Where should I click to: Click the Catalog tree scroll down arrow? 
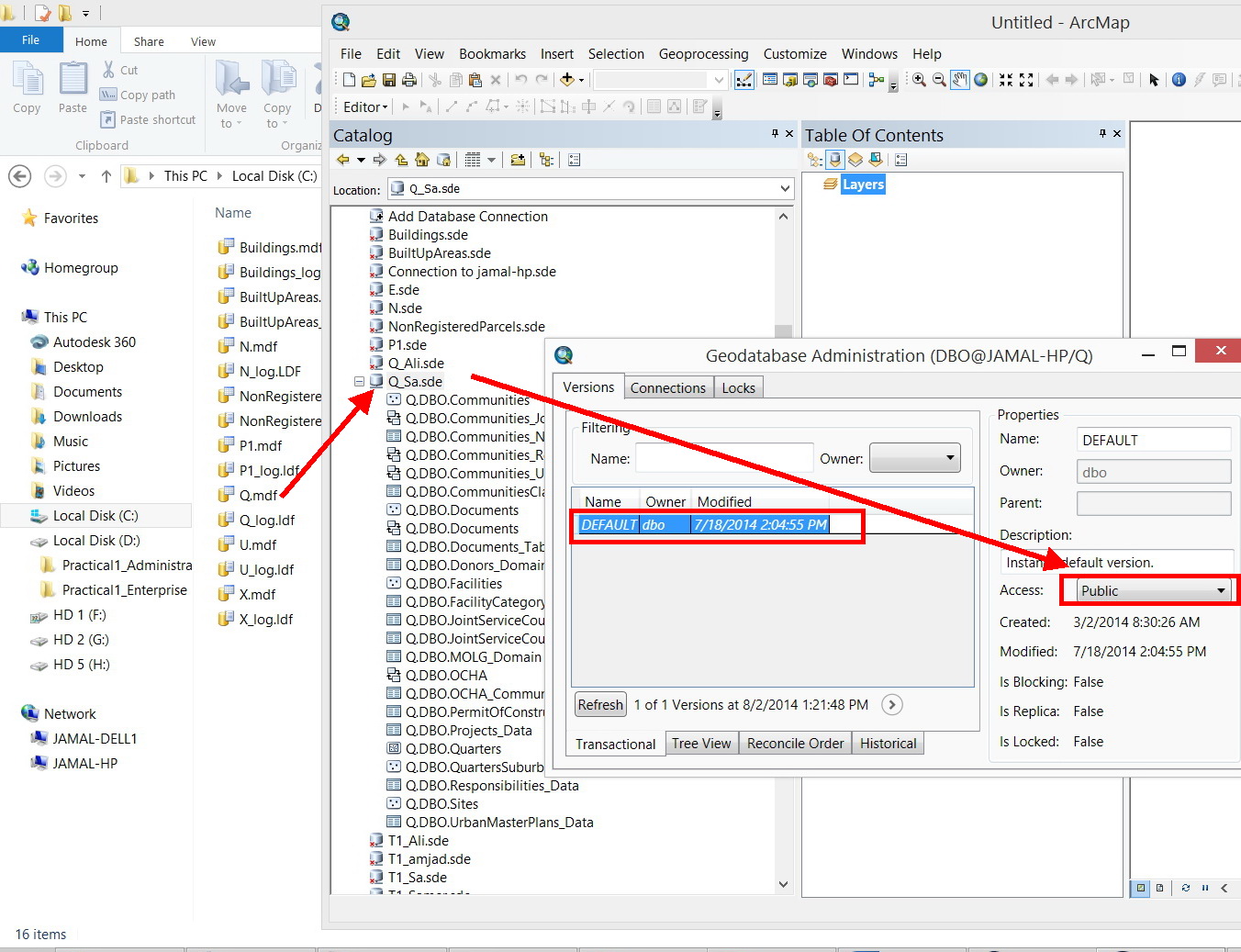click(783, 884)
